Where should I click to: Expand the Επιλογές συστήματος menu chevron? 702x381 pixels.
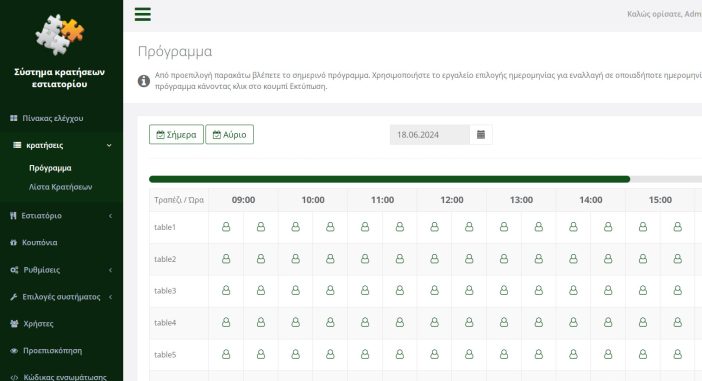pyautogui.click(x=110, y=297)
